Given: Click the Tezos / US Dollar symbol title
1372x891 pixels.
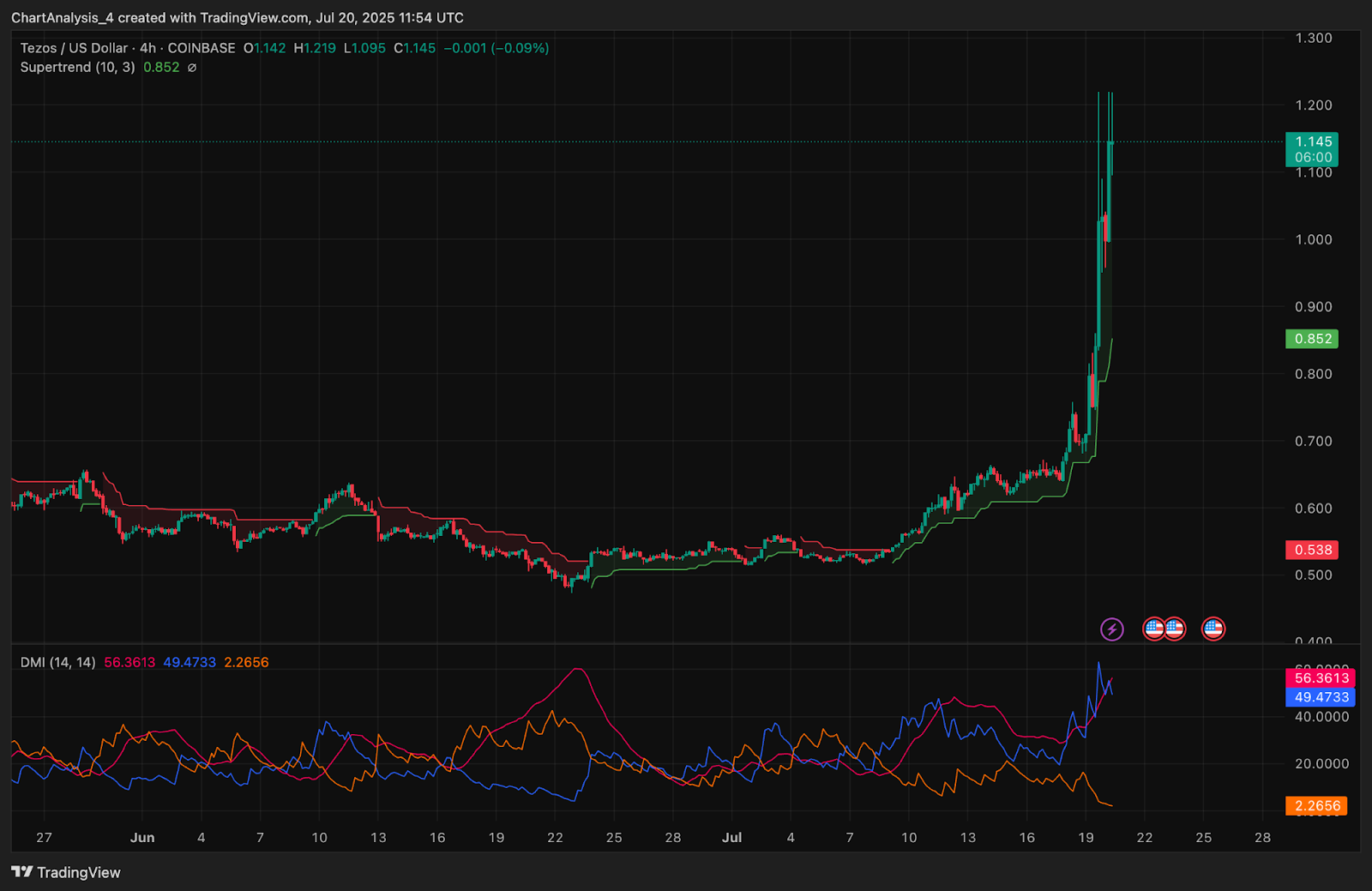Looking at the screenshot, I should tap(74, 48).
